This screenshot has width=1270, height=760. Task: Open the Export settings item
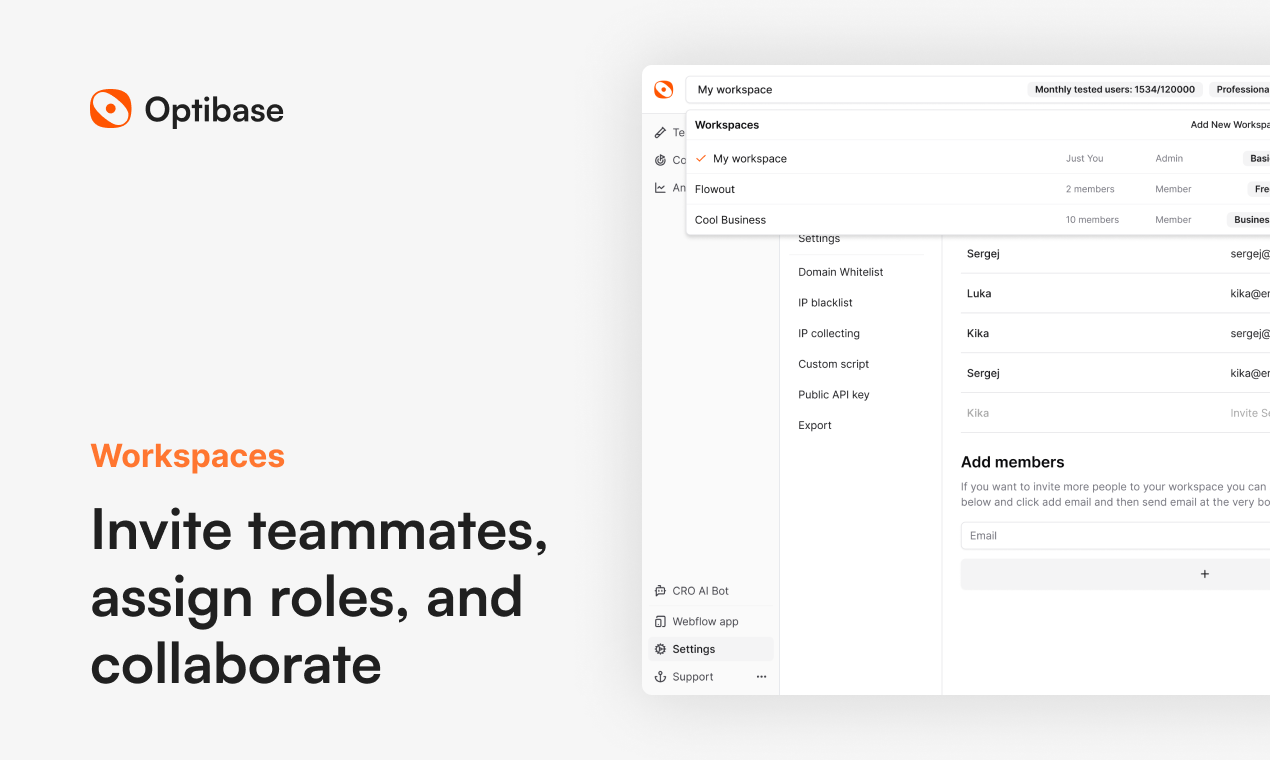814,426
